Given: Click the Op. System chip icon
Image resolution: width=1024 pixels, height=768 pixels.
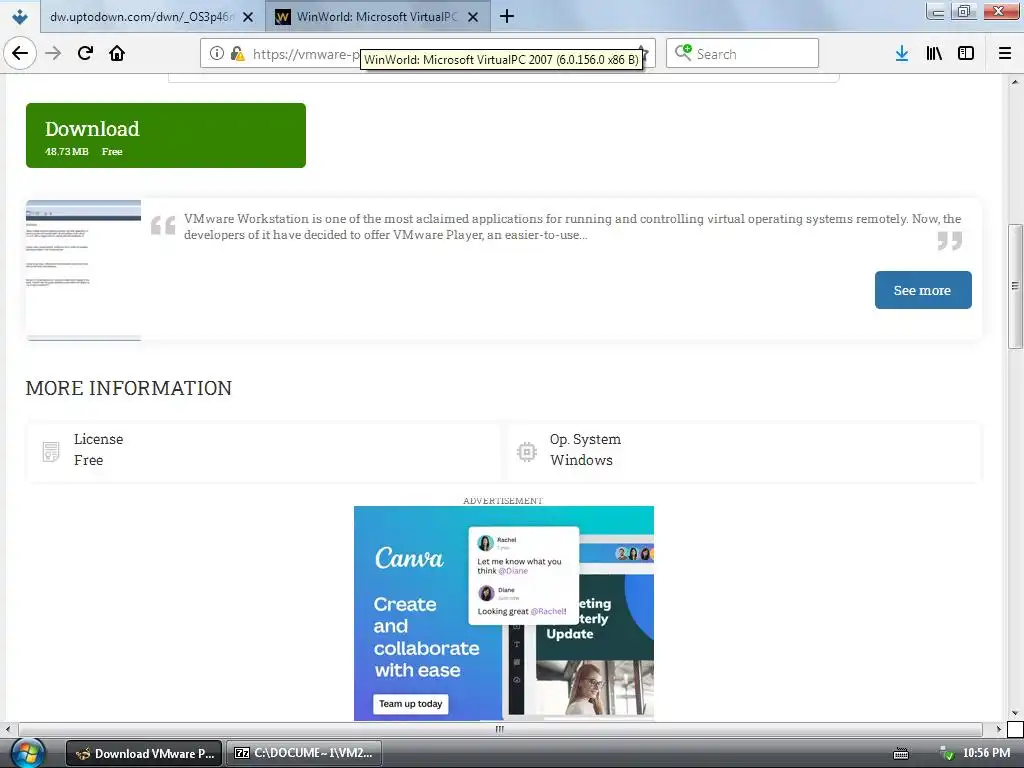Looking at the screenshot, I should 526,451.
